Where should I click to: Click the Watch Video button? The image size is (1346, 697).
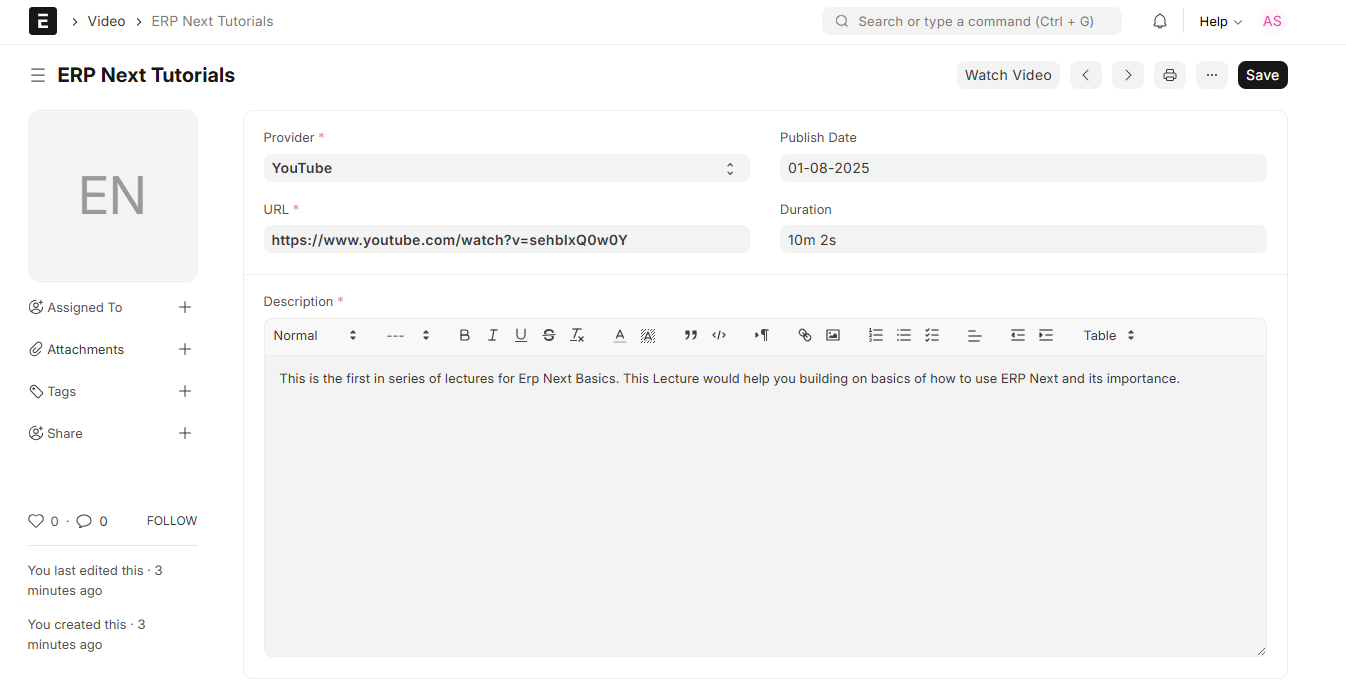[1008, 75]
